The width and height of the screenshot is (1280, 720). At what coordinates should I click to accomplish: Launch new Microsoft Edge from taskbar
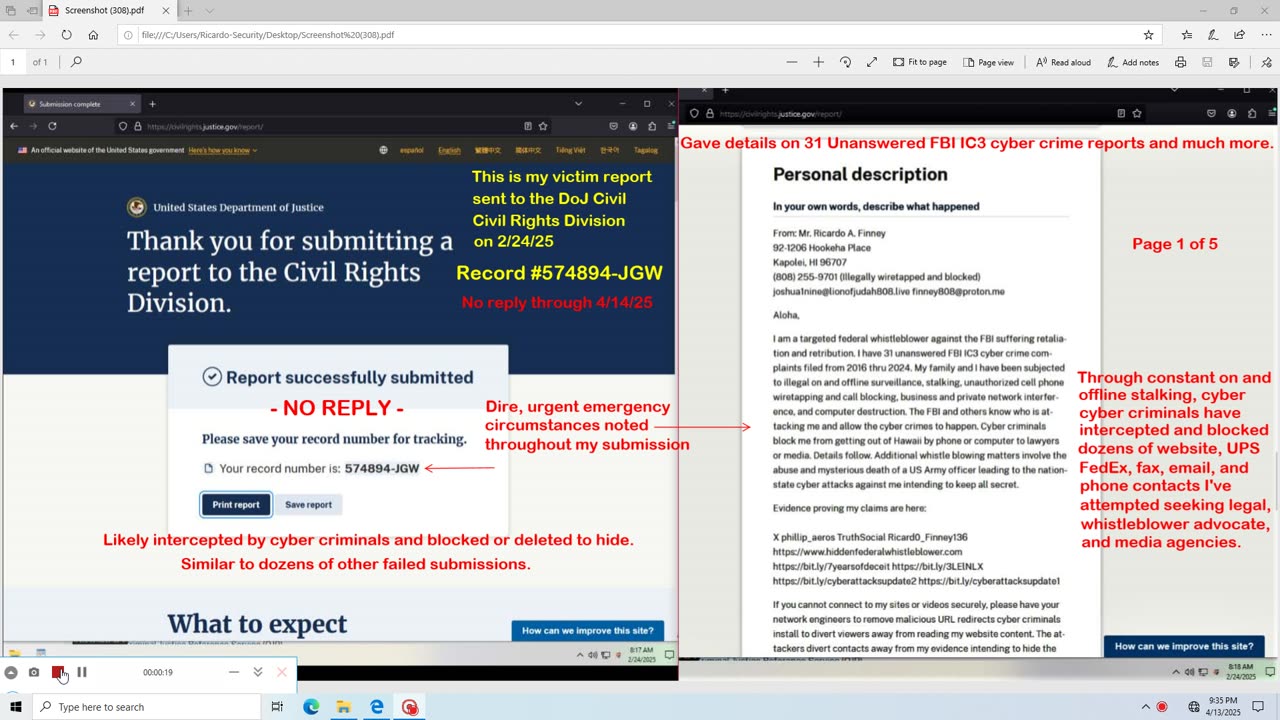coord(311,707)
